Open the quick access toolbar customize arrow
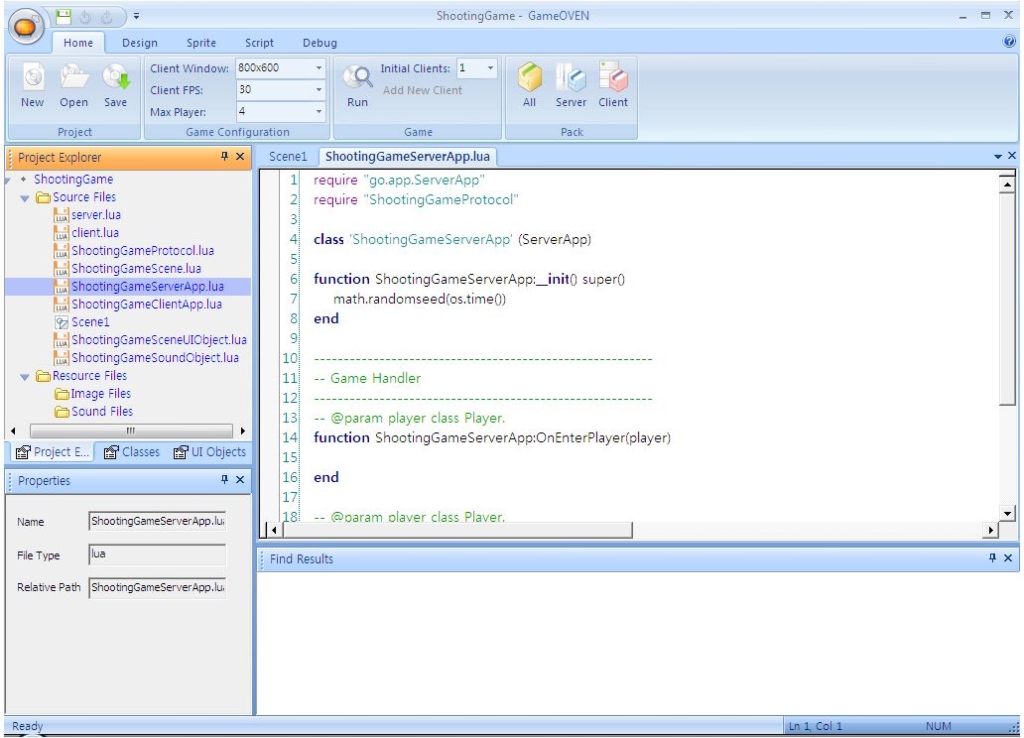This screenshot has height=738, width=1024. (x=136, y=16)
